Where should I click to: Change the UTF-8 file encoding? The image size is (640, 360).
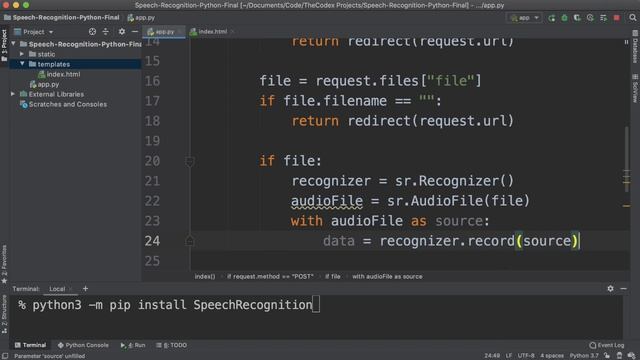[x=526, y=356]
